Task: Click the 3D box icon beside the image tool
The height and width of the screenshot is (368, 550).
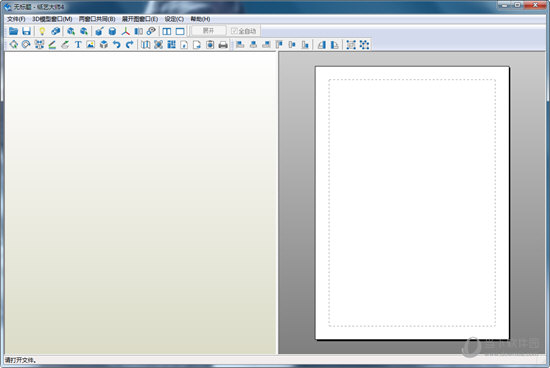Action: (104, 45)
